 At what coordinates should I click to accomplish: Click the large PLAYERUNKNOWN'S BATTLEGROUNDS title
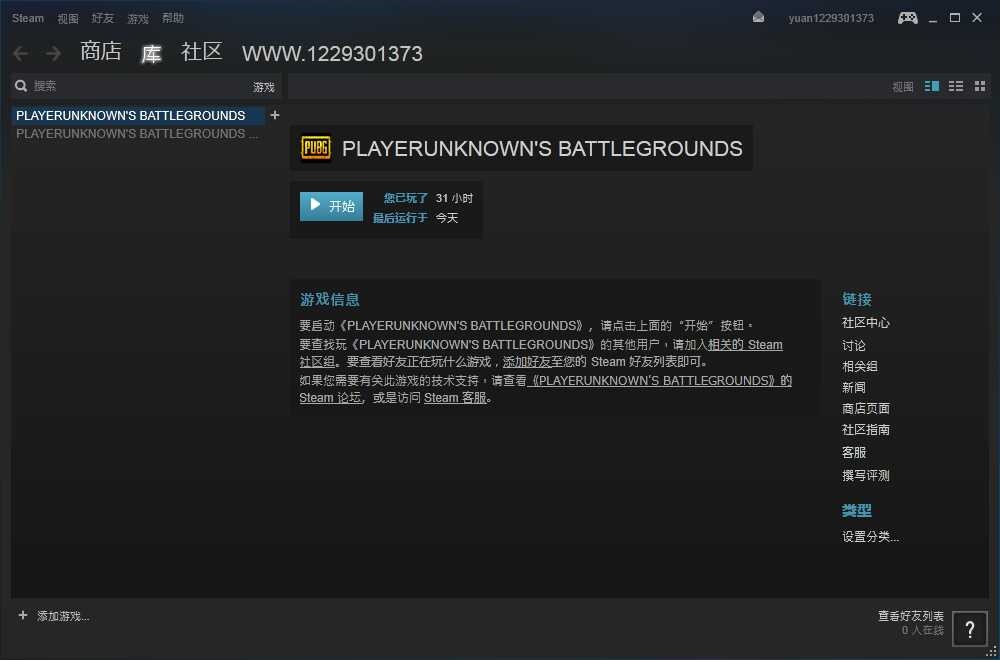click(x=542, y=149)
